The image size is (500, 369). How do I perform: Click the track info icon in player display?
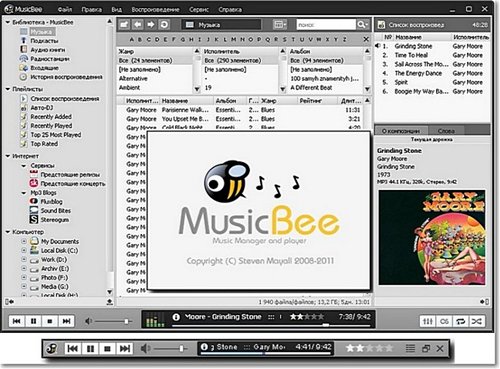click(176, 317)
